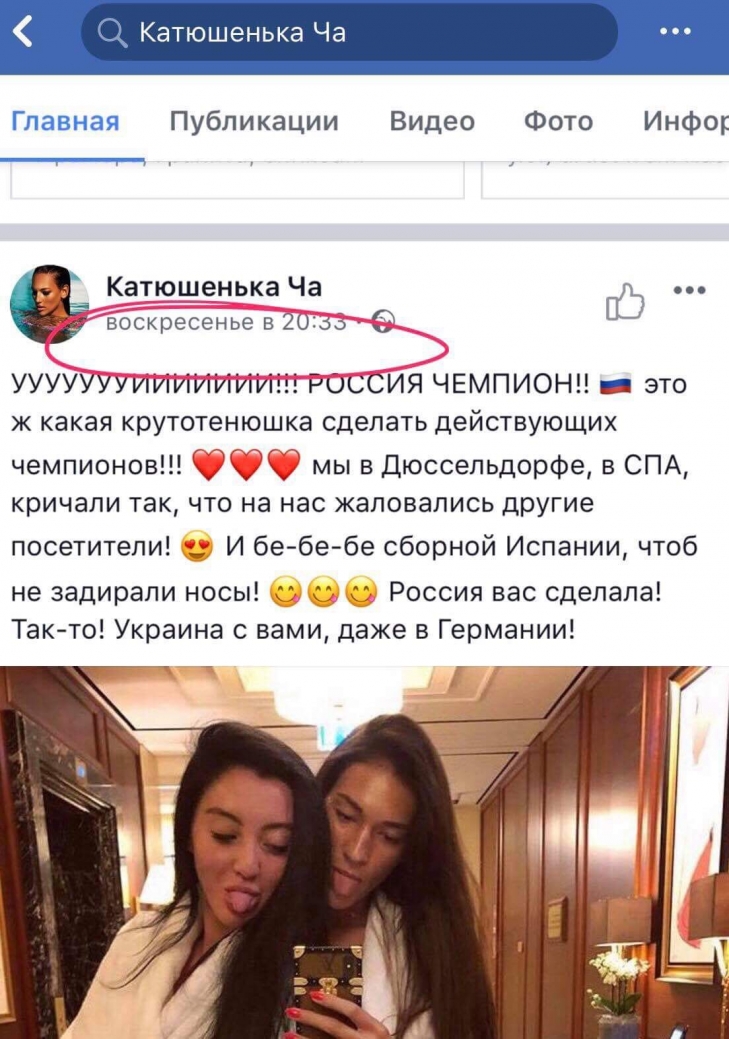Open the attached selfie photo
This screenshot has width=729, height=1039.
364,853
